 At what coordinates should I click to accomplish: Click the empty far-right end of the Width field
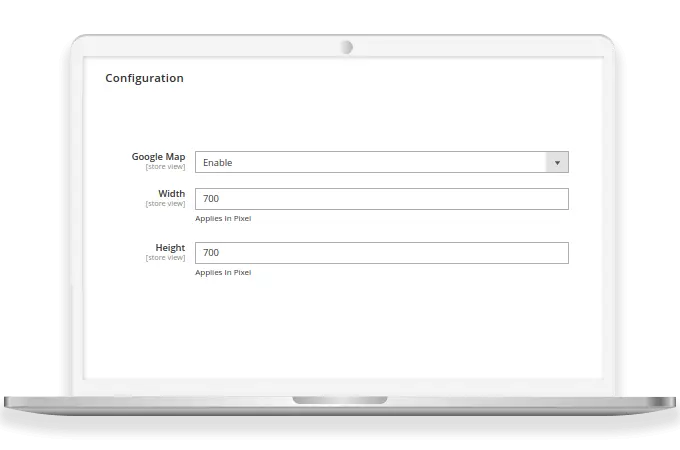coord(550,199)
